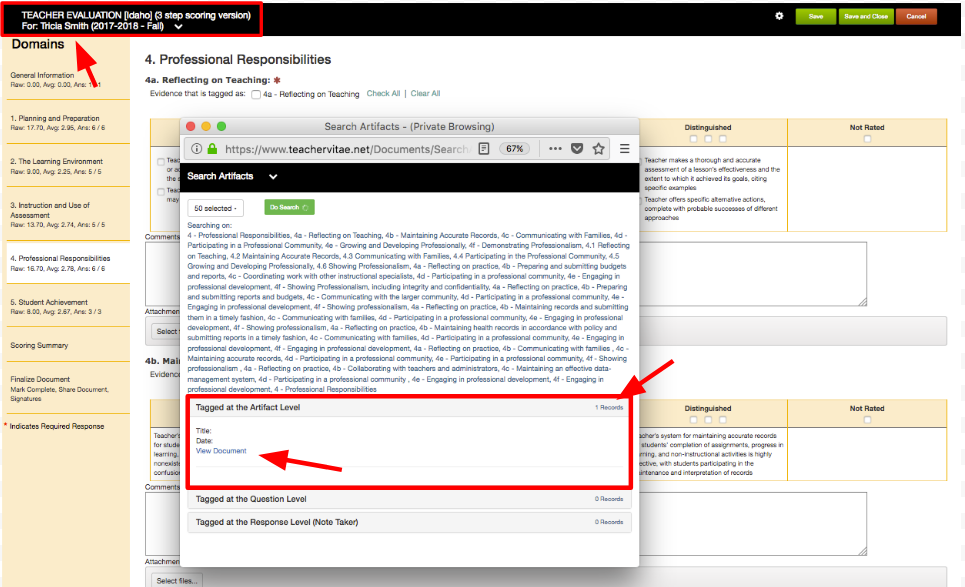Check the Not Rated box for 4b

pyautogui.click(x=867, y=420)
